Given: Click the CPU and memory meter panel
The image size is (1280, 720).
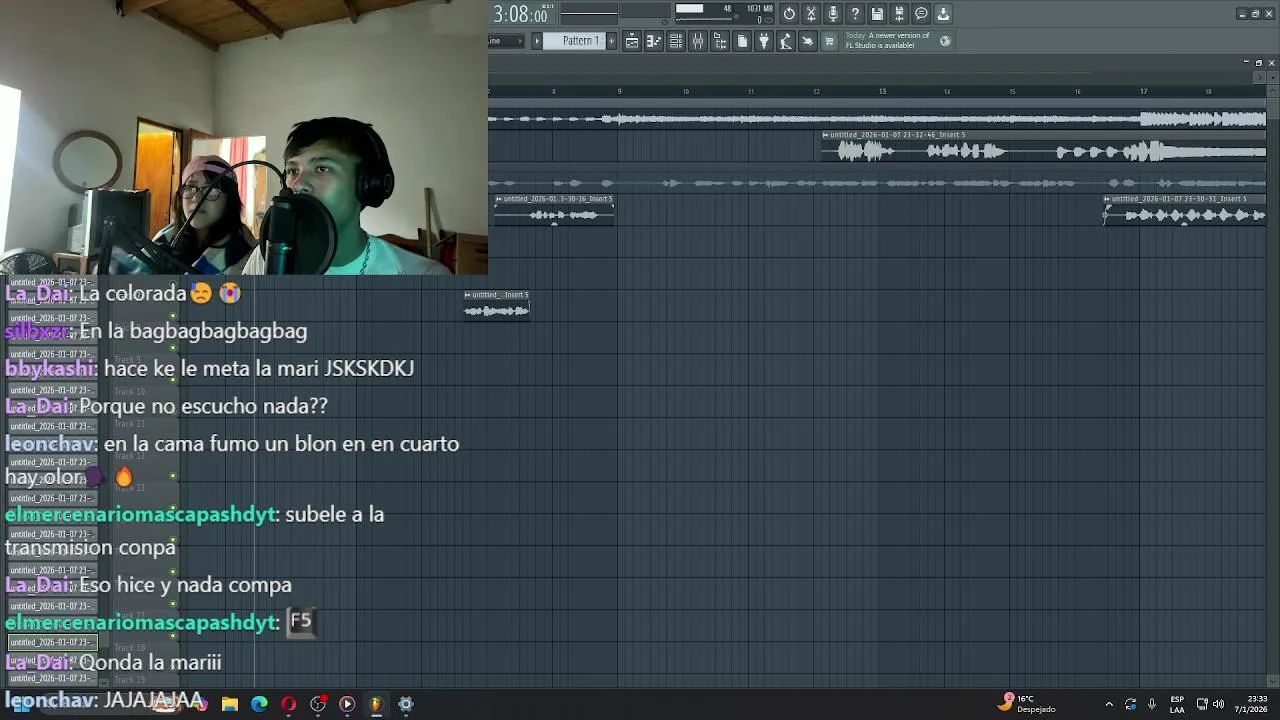Looking at the screenshot, I should coord(724,14).
